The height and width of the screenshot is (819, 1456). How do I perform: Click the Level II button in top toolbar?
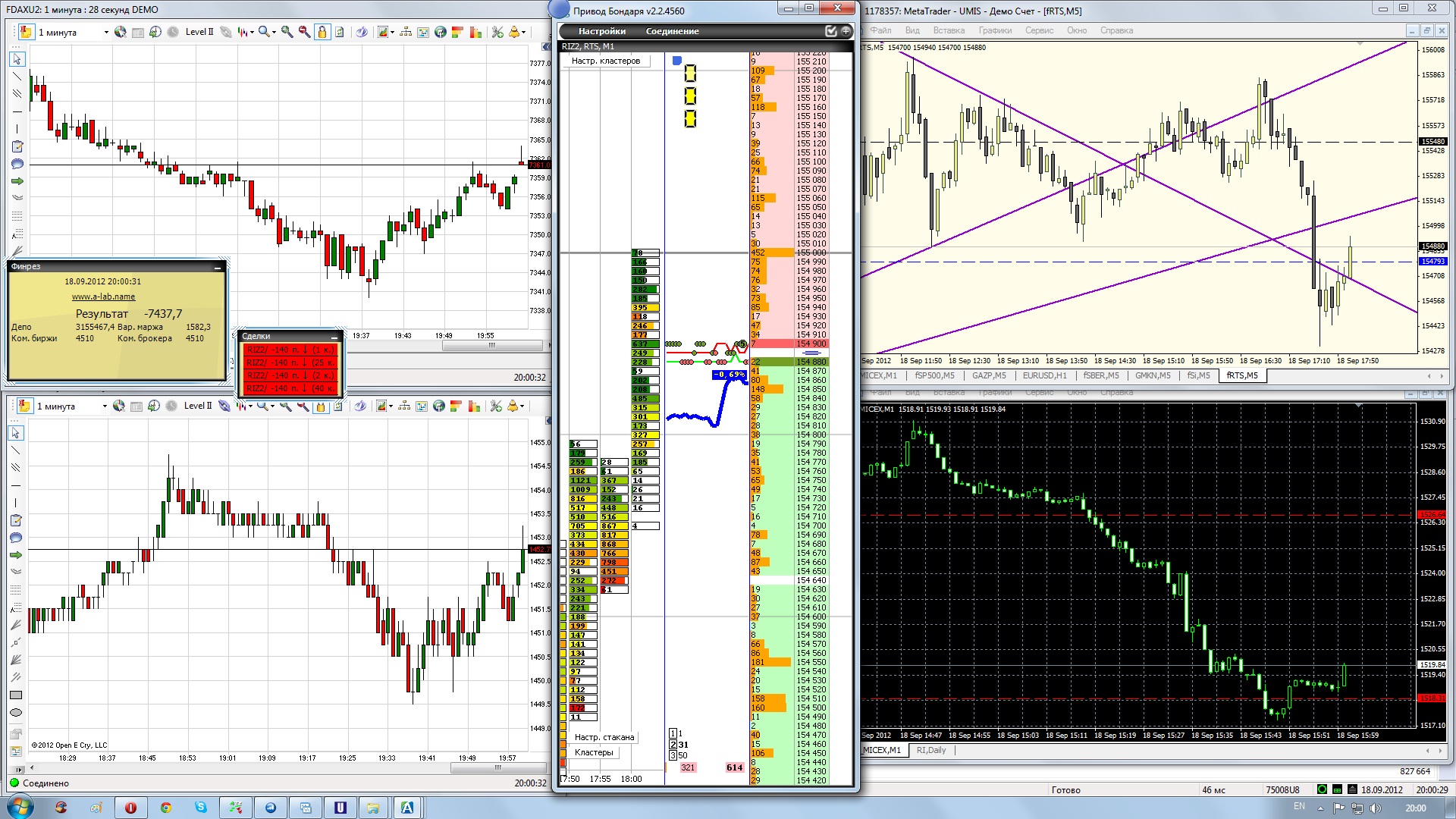click(199, 32)
